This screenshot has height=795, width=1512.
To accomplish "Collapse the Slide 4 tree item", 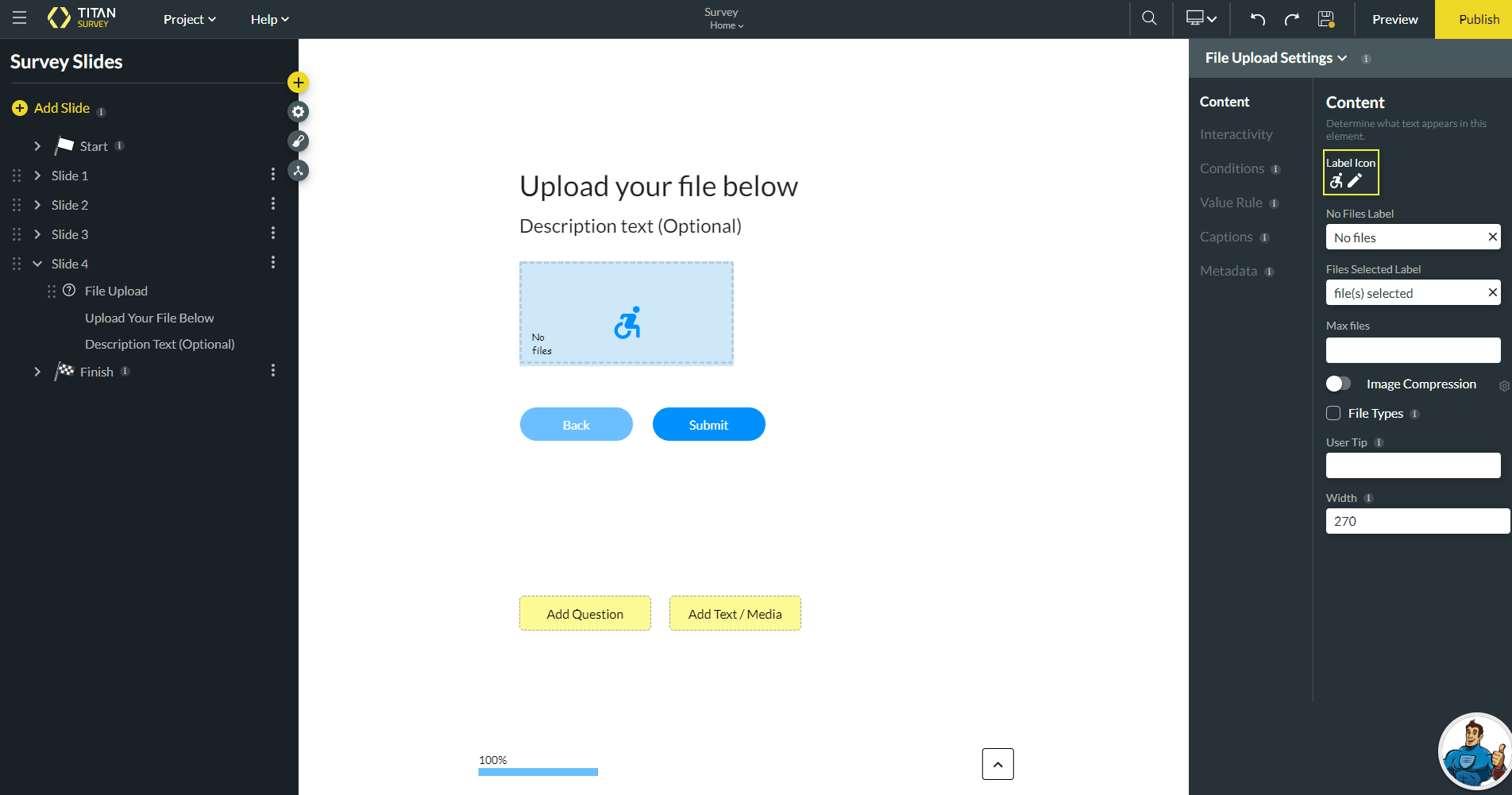I will 37,264.
